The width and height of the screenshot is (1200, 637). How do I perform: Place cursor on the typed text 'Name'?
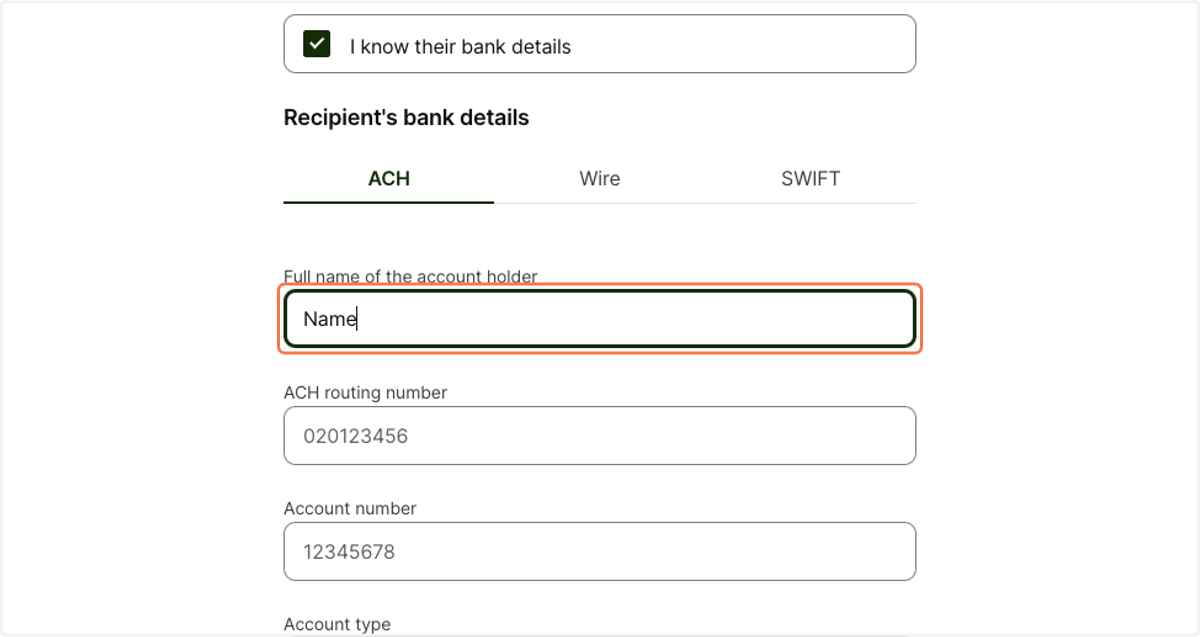[x=330, y=319]
